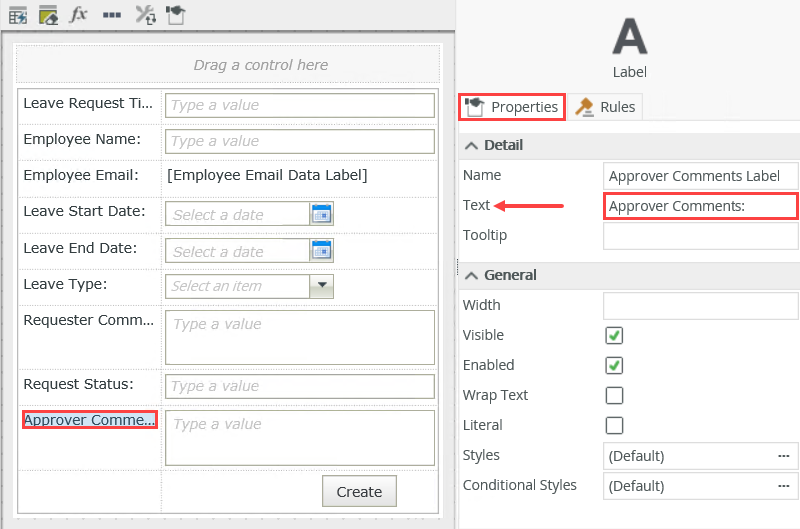Click the Width property field
This screenshot has width=800, height=529.
(x=700, y=306)
